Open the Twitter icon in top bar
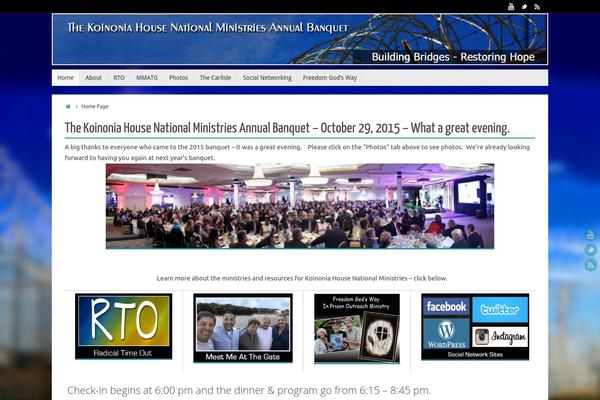This screenshot has height=400, width=600. (x=524, y=7)
